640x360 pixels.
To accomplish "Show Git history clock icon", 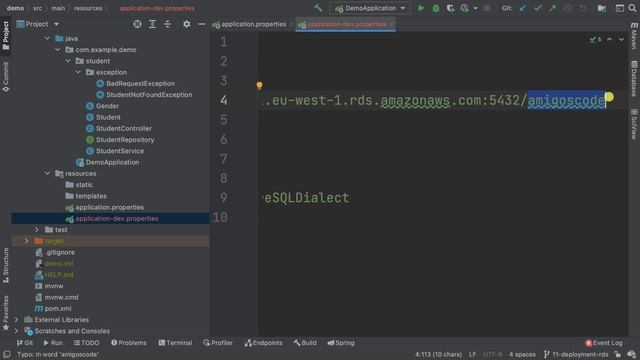I will (x=567, y=8).
